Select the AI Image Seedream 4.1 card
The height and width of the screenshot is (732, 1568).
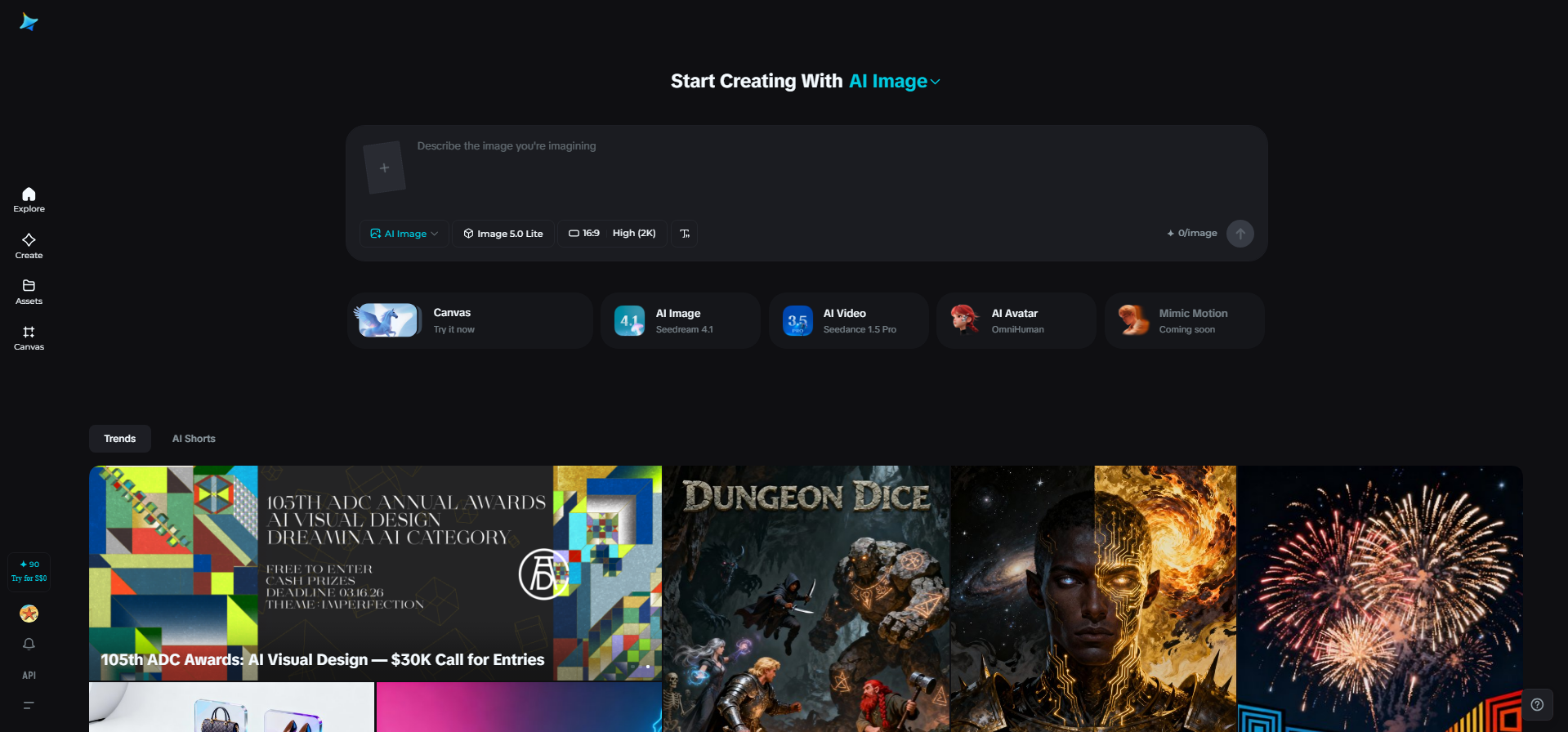tap(680, 321)
